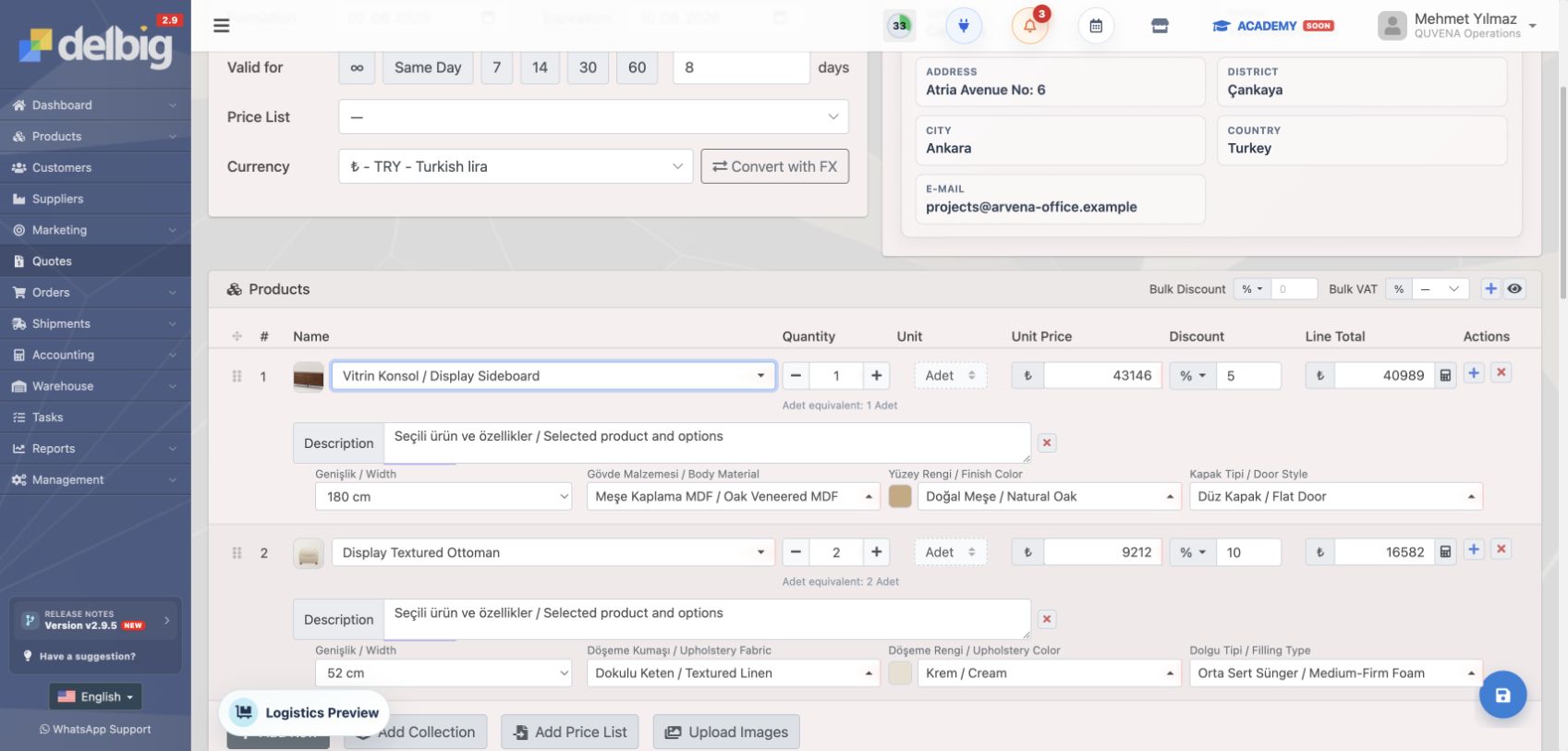Viewport: 1568px width, 751px height.
Task: Click the store icon in header
Action: [1160, 26]
